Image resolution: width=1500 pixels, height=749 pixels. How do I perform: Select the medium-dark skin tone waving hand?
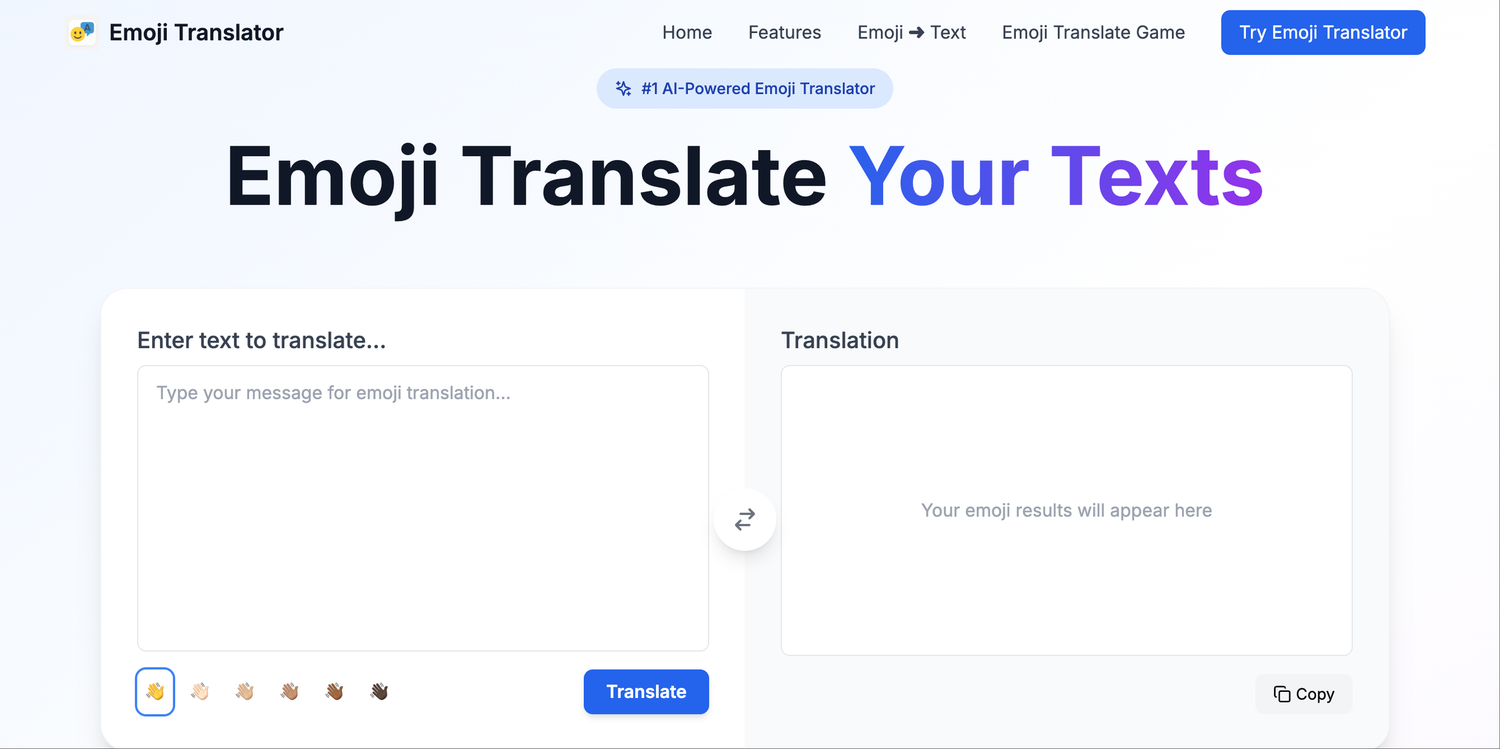pos(334,691)
